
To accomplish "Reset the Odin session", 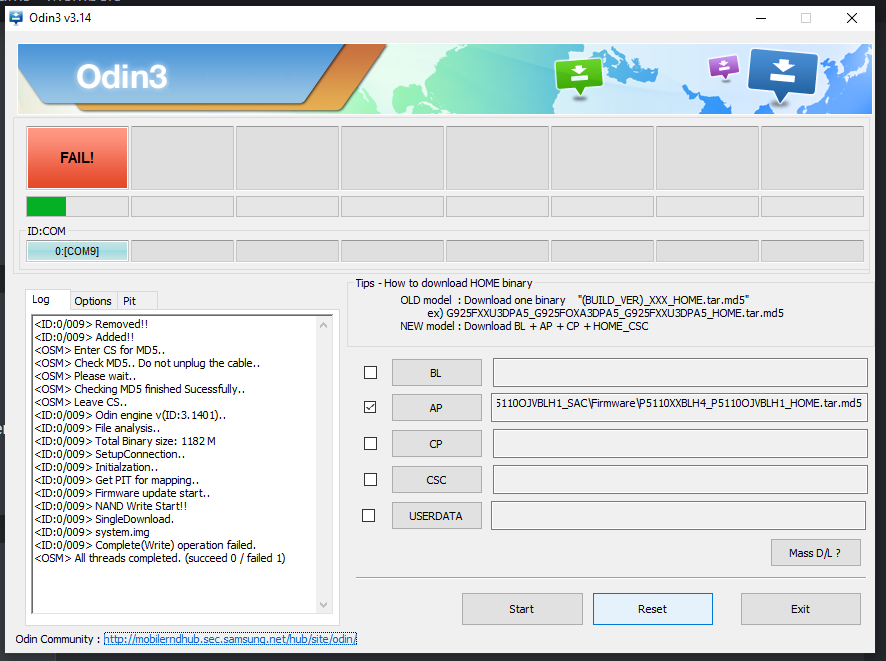I will [x=653, y=609].
